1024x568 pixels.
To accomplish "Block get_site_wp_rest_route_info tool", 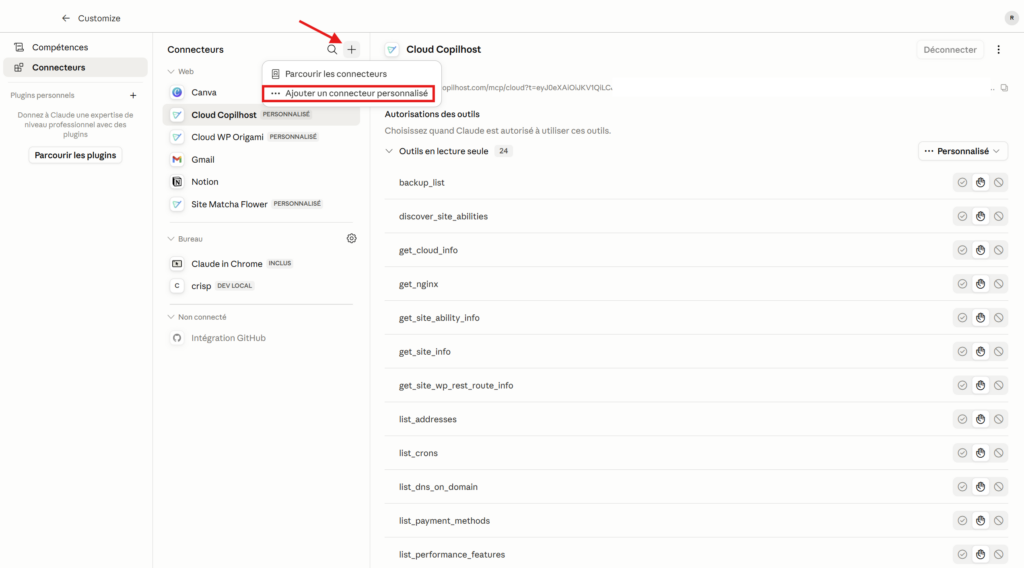I will click(999, 386).
